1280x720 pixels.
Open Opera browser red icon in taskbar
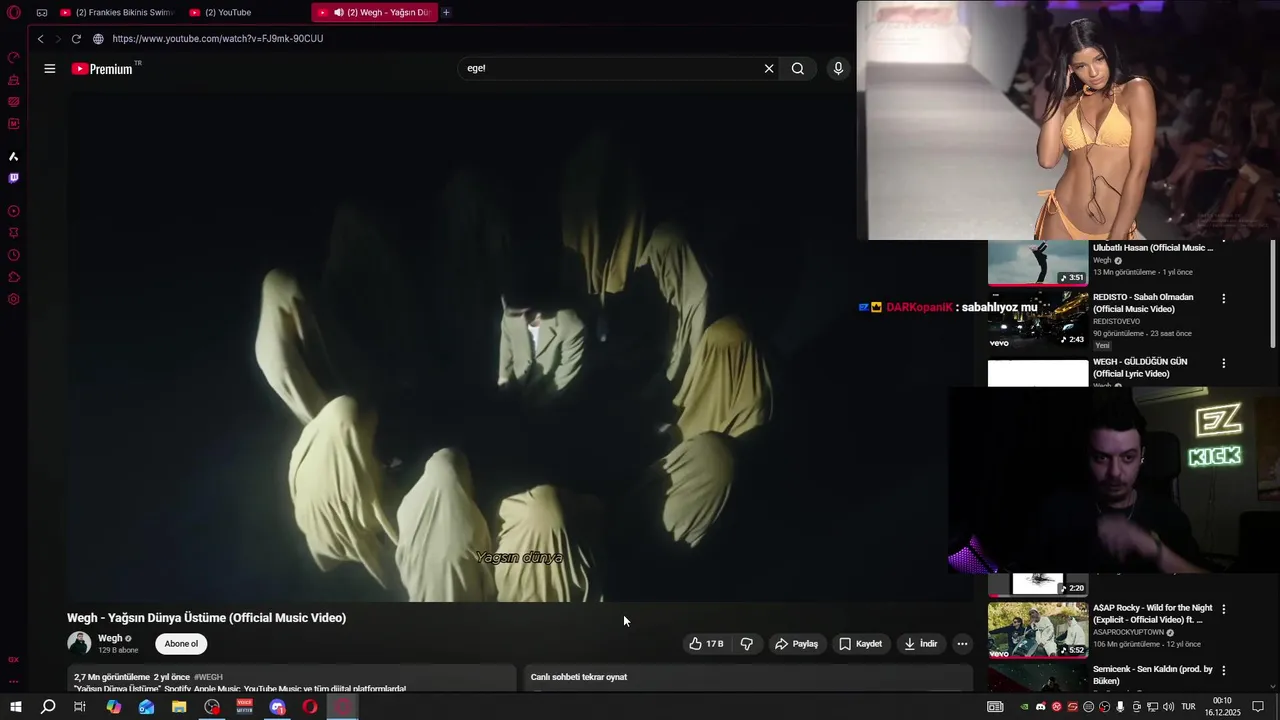(310, 707)
